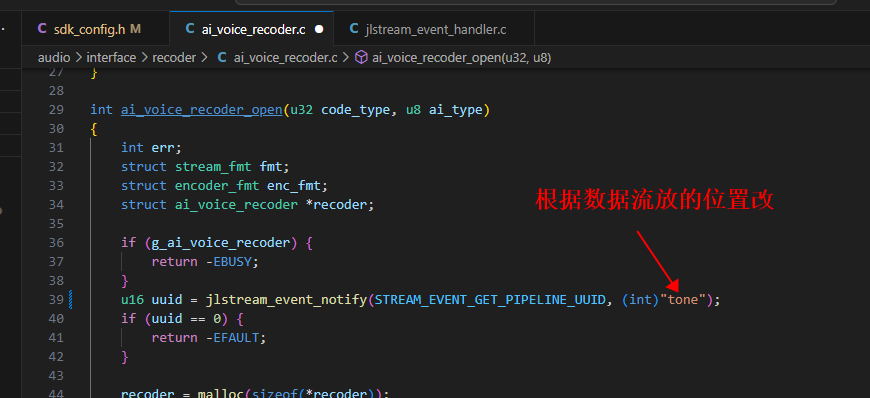Click the cube symbol icon in the breadcrumb

361,57
